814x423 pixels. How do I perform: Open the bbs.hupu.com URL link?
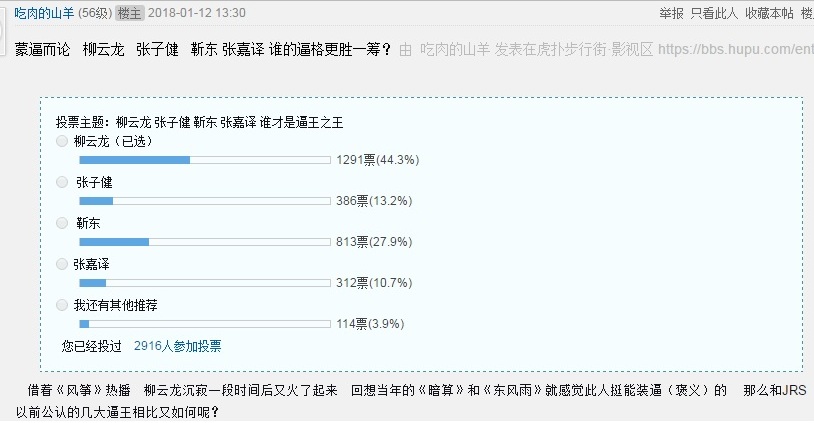coord(735,49)
